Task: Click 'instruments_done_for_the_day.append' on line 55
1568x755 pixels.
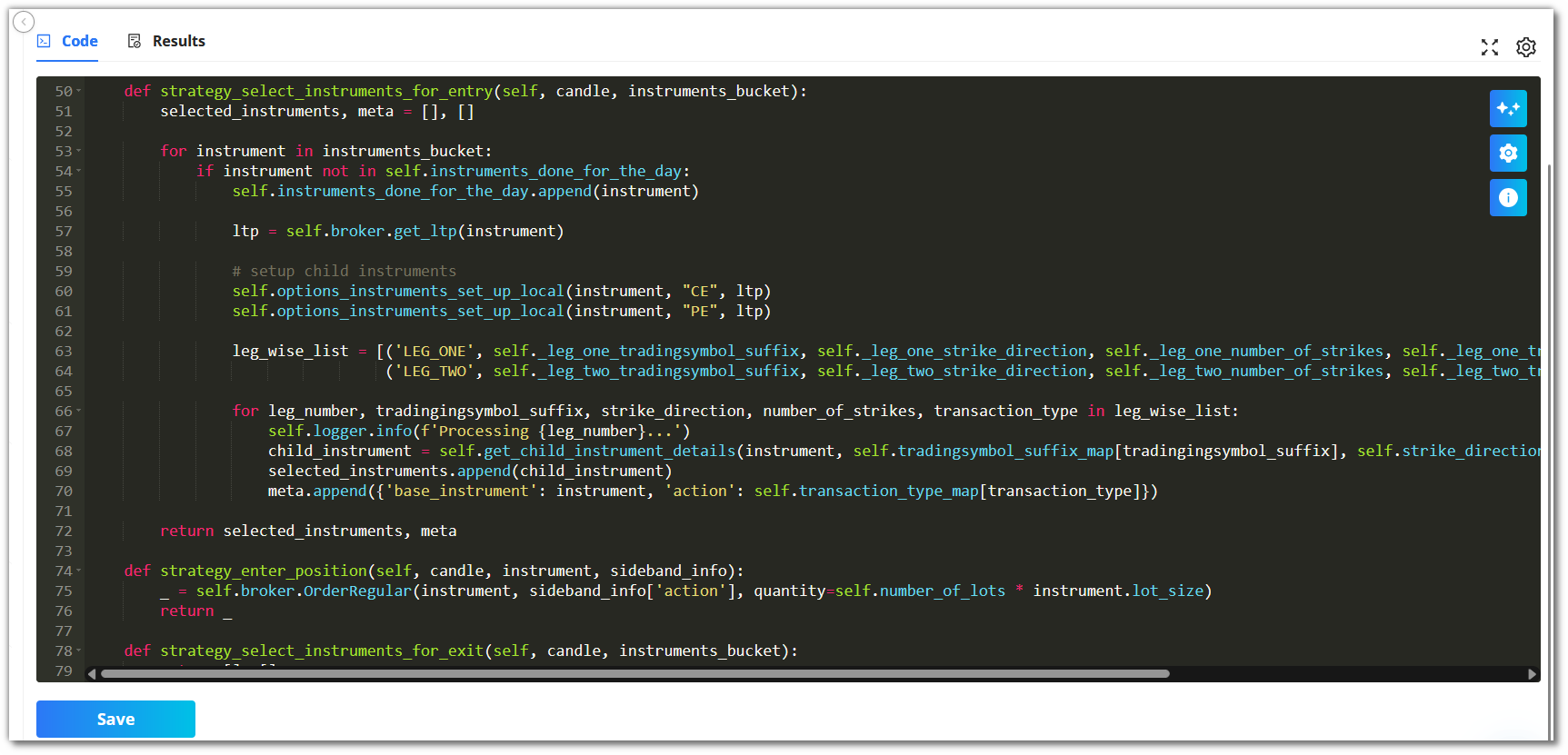Action: tap(434, 191)
